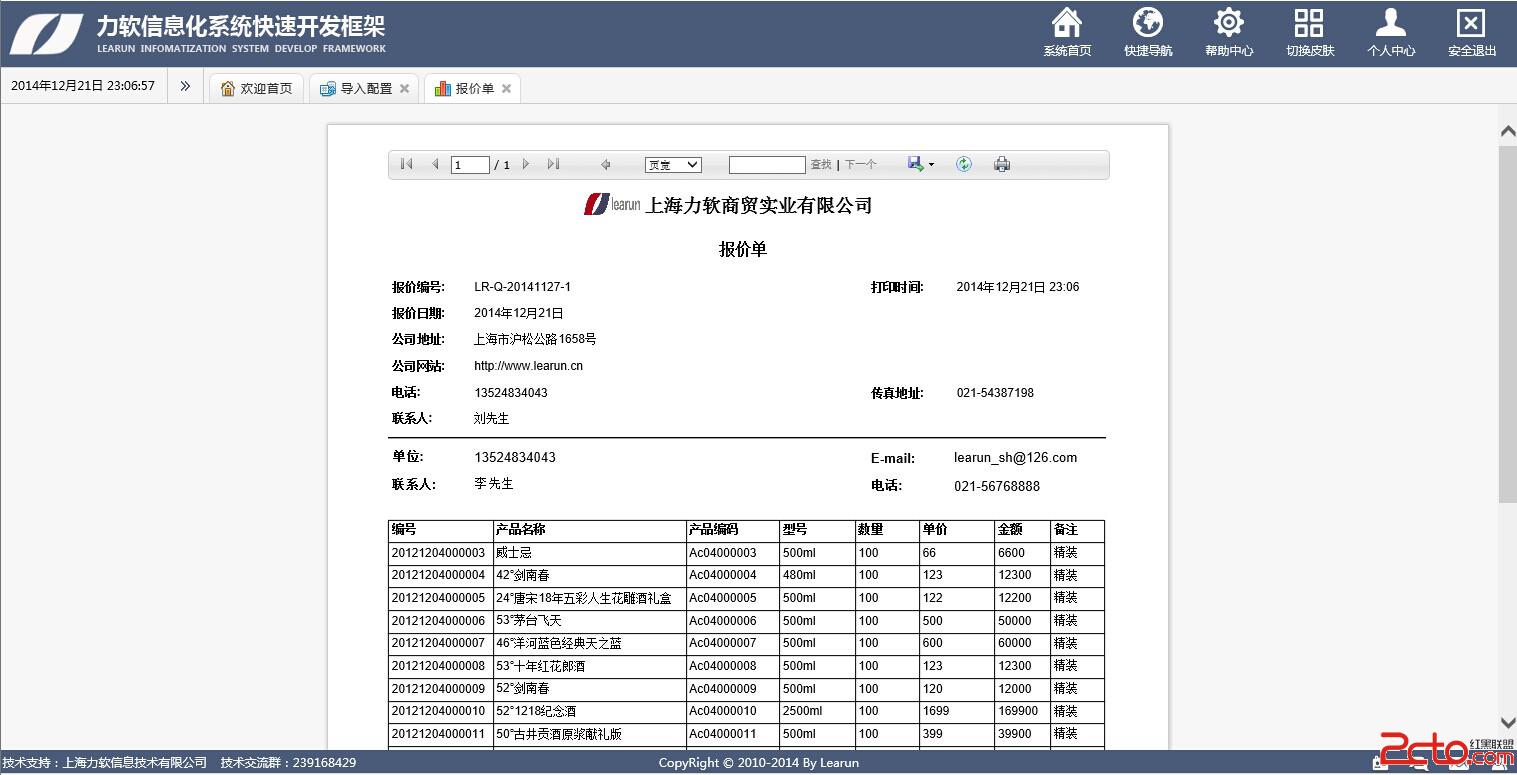Switch to the 欢迎首页 tab

(x=257, y=88)
